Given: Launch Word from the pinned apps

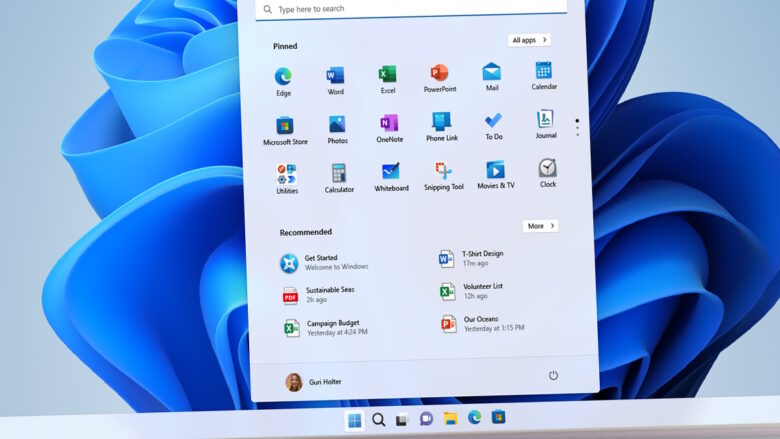Looking at the screenshot, I should coord(335,81).
